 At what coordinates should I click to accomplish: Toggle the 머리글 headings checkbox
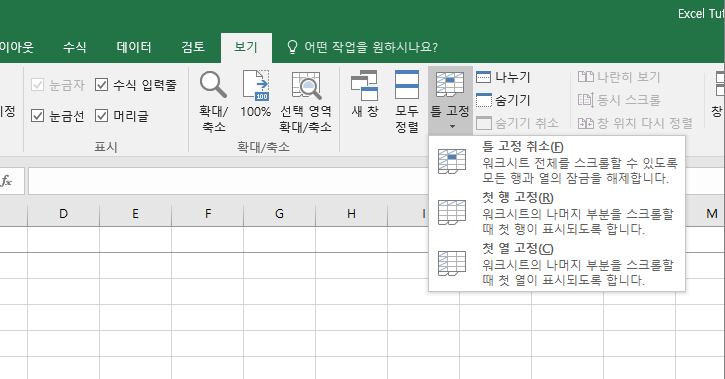pos(101,116)
